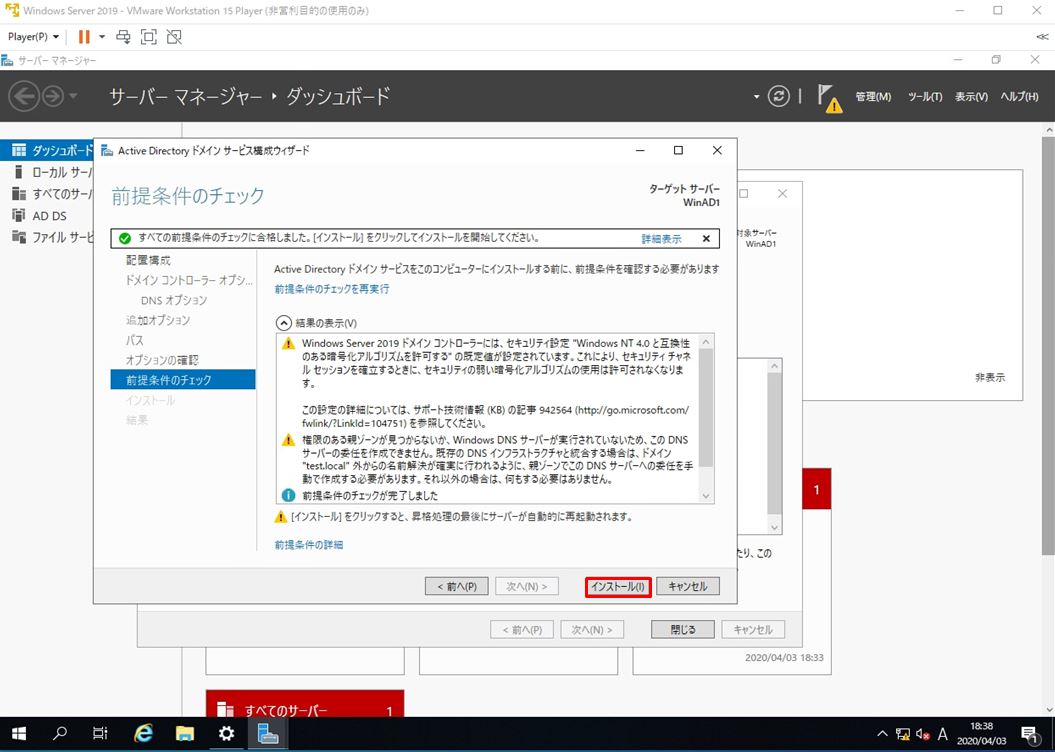Click キャンセル in the AD DS wizard
1055x752 pixels.
tap(688, 587)
